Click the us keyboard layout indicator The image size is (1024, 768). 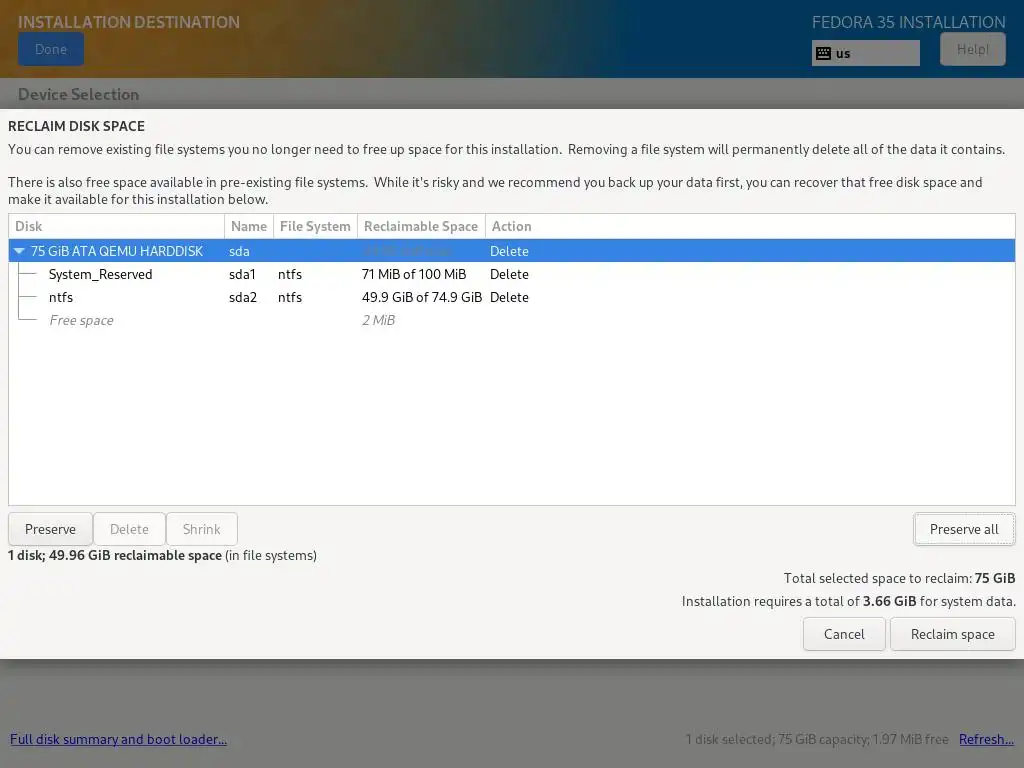tap(866, 54)
